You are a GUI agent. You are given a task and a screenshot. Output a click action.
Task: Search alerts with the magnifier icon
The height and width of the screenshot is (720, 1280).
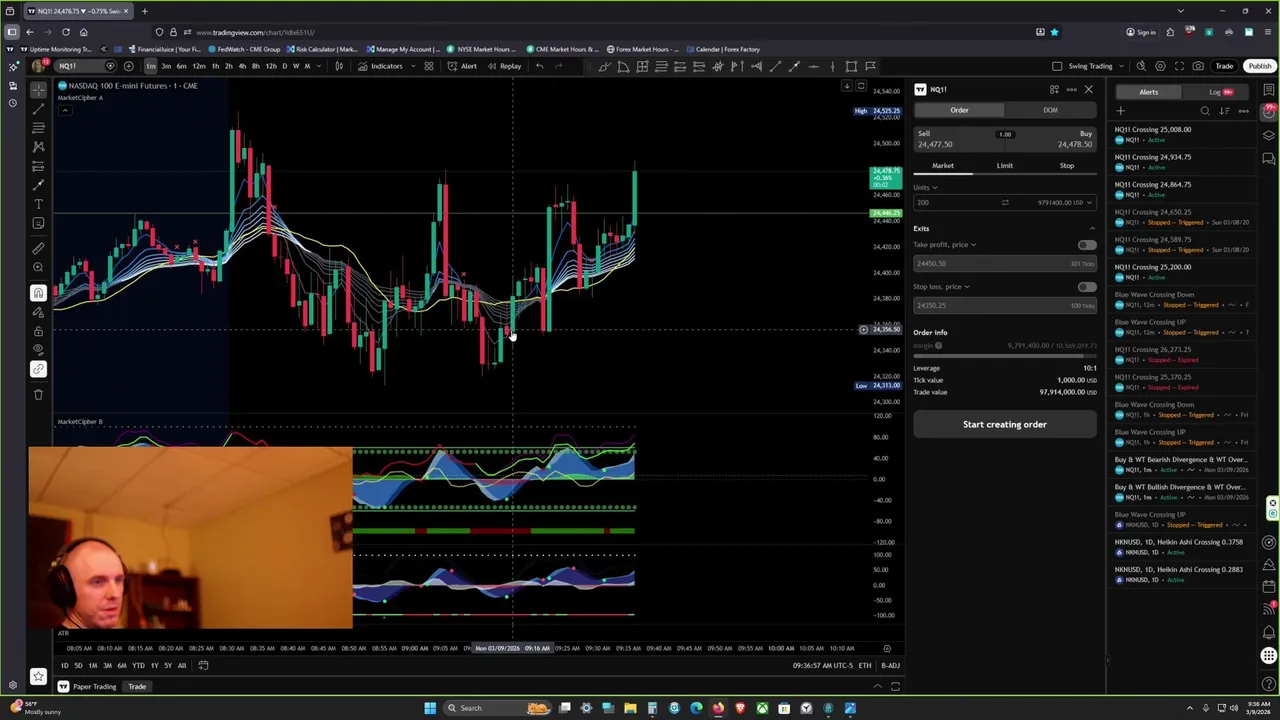tap(1205, 111)
